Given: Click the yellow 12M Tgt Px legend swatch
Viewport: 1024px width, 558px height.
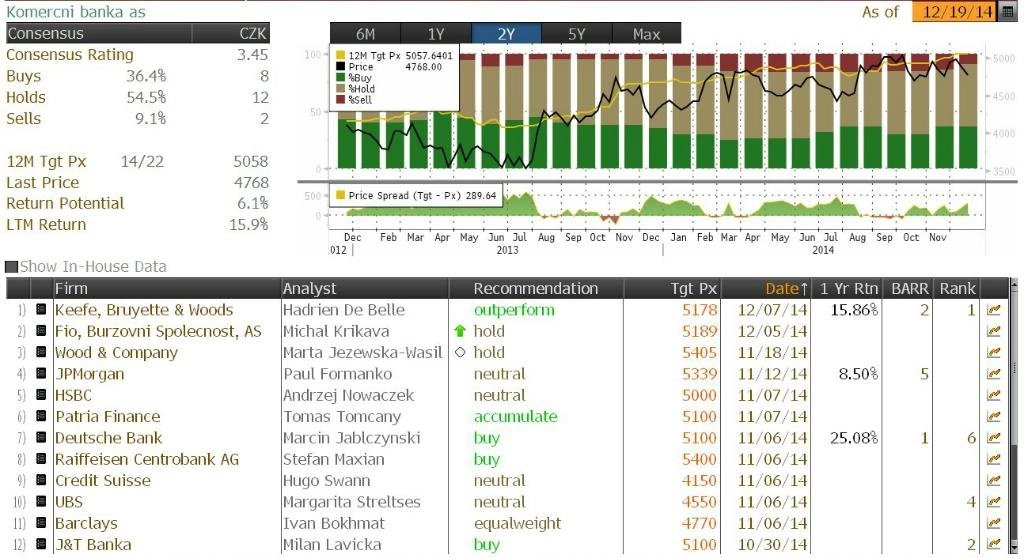Looking at the screenshot, I should (340, 56).
